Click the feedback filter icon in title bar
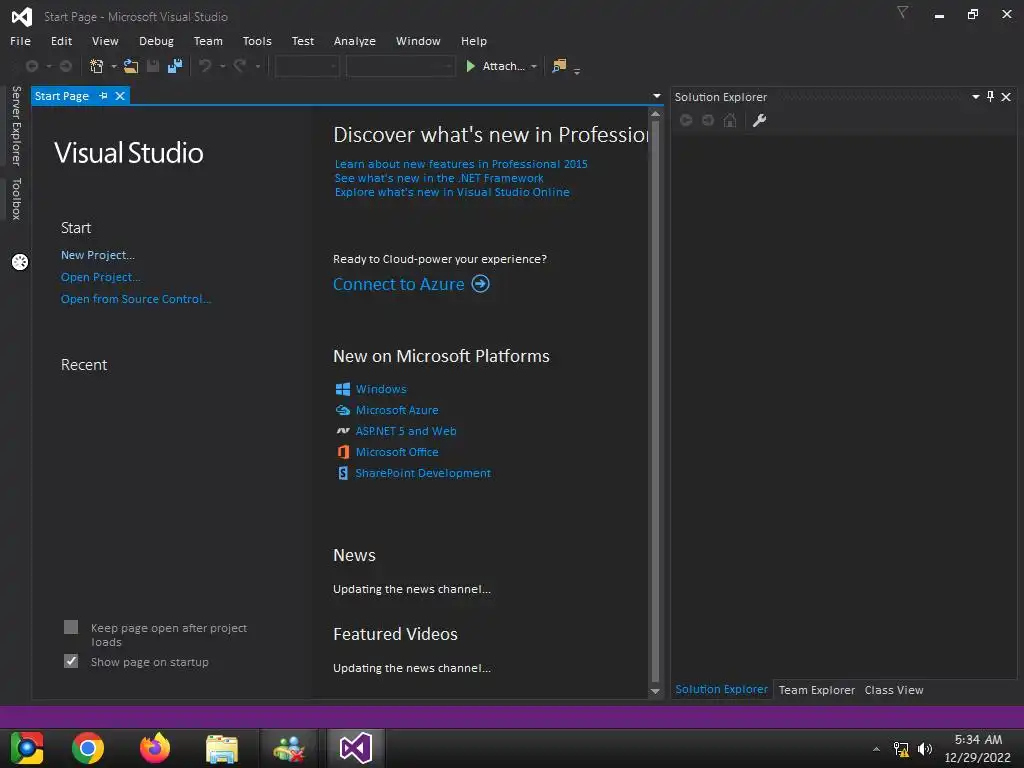1024x768 pixels. (903, 13)
